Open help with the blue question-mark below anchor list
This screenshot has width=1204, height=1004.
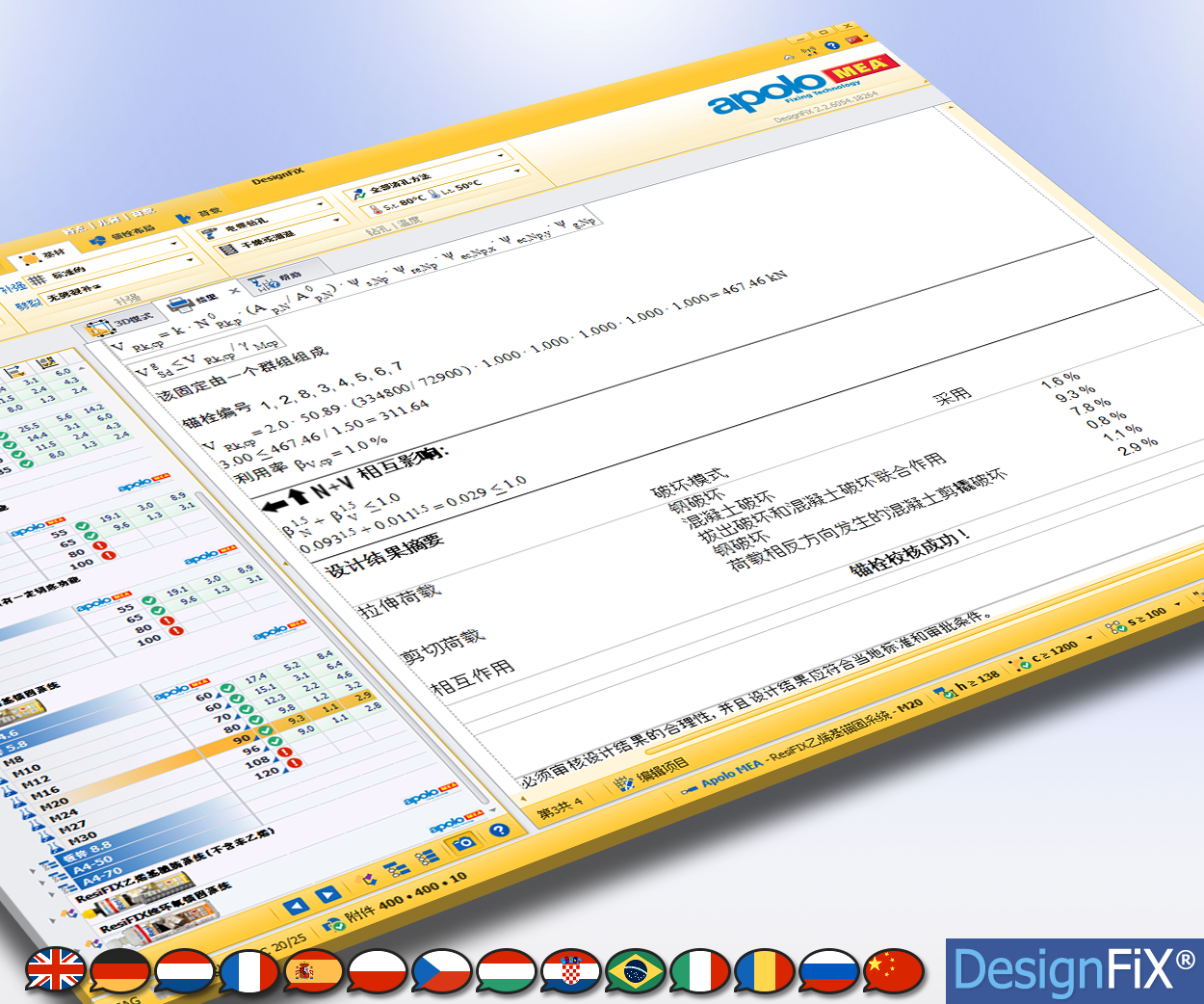coord(499,830)
